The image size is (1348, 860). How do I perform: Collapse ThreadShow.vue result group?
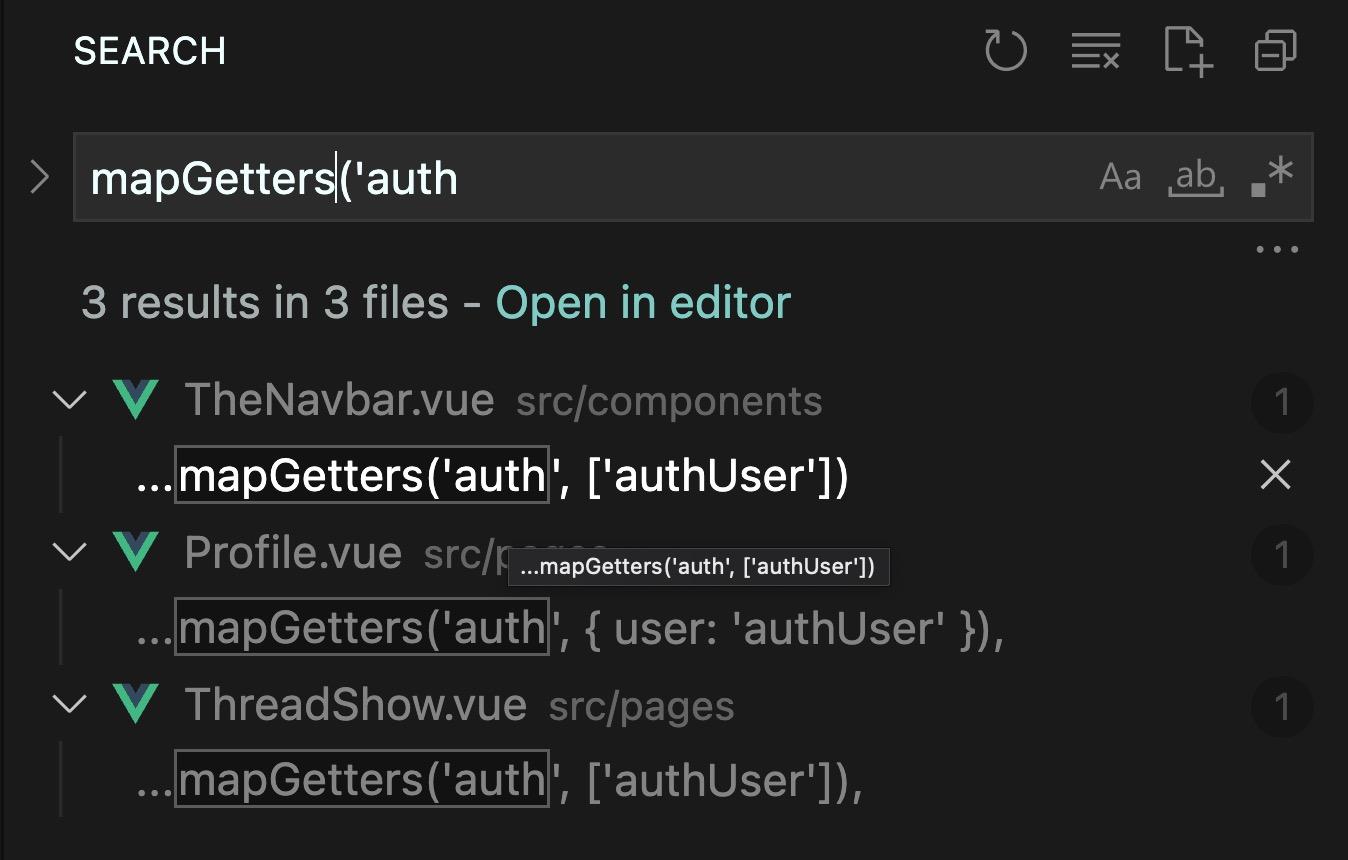click(69, 705)
